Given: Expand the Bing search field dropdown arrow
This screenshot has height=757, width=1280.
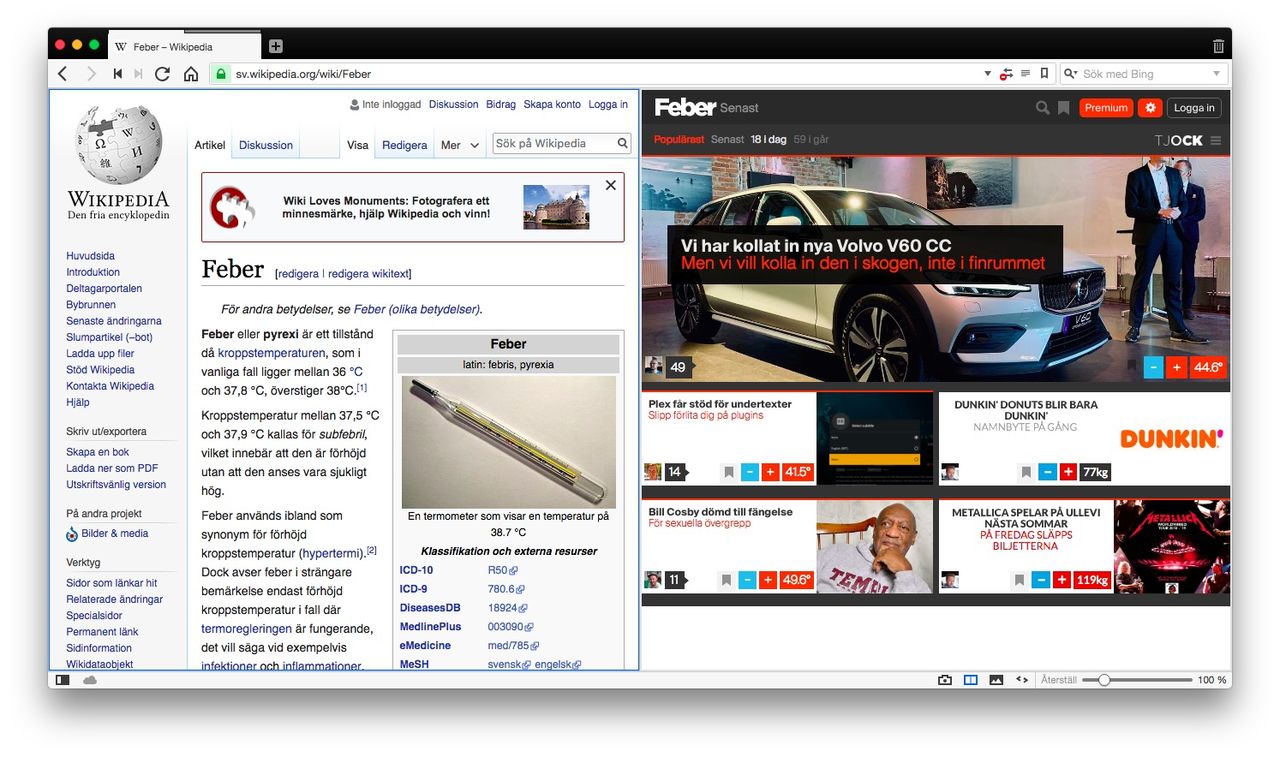Looking at the screenshot, I should 1216,74.
